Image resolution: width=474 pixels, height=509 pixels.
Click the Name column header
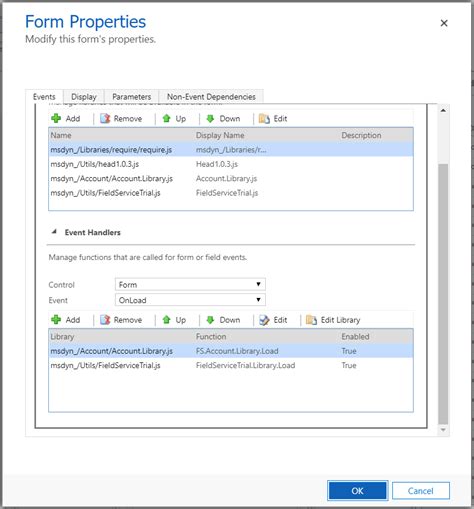point(61,135)
